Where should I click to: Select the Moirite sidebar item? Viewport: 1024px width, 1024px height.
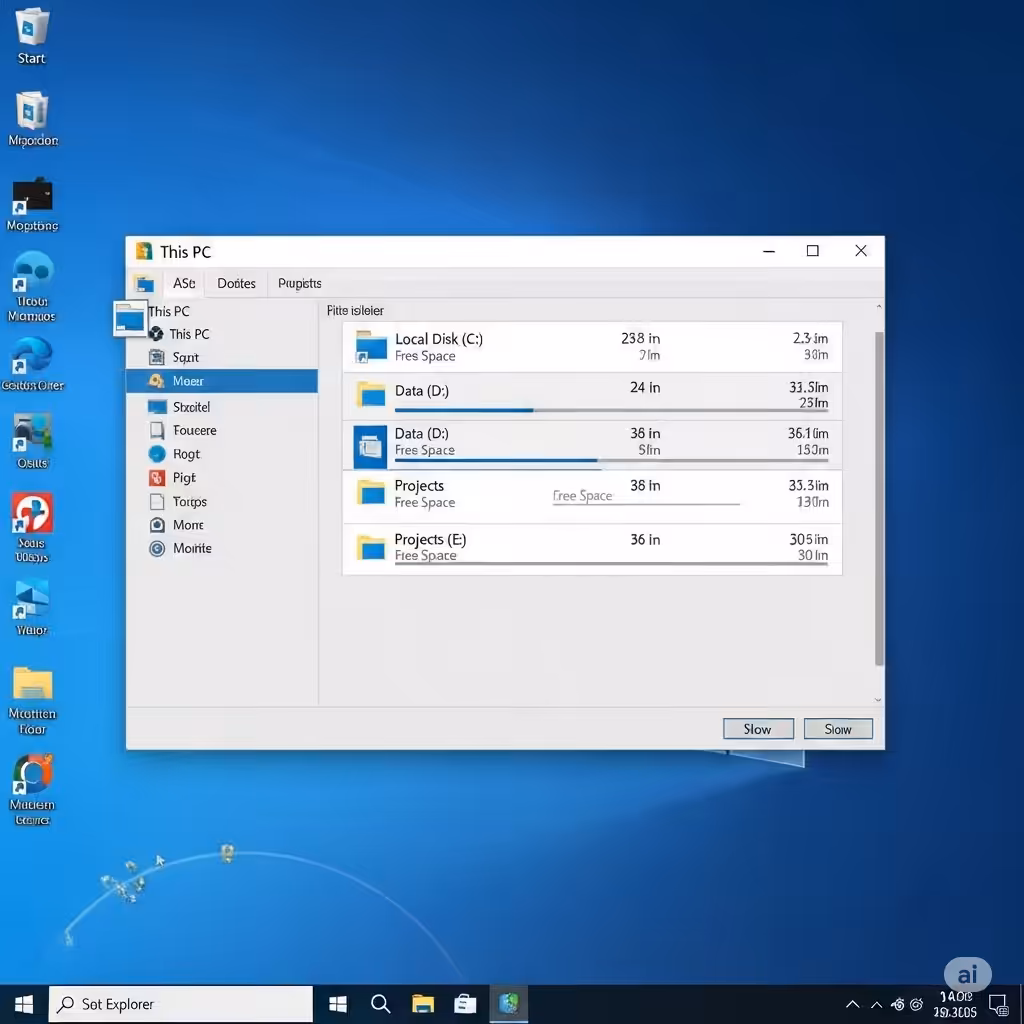pos(192,549)
